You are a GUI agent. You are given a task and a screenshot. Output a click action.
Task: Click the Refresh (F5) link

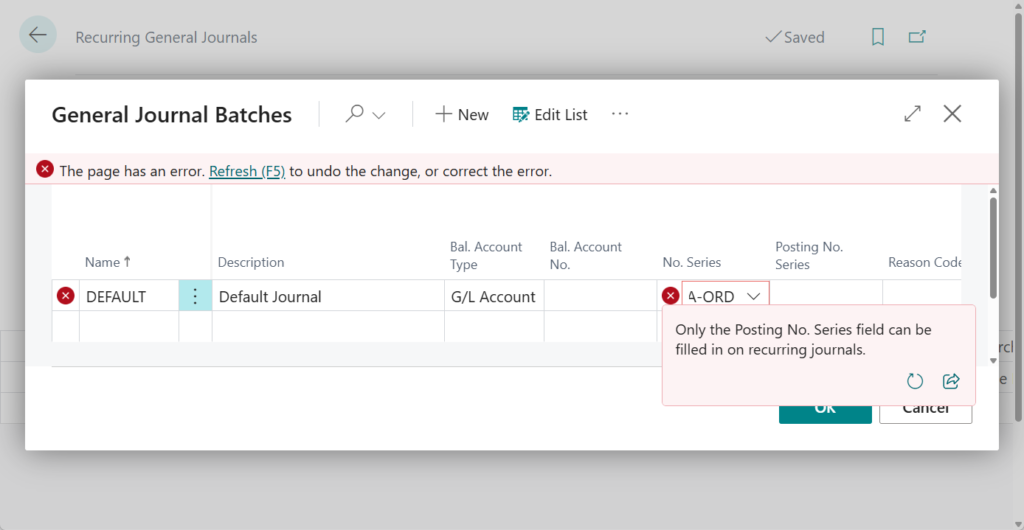(x=247, y=171)
